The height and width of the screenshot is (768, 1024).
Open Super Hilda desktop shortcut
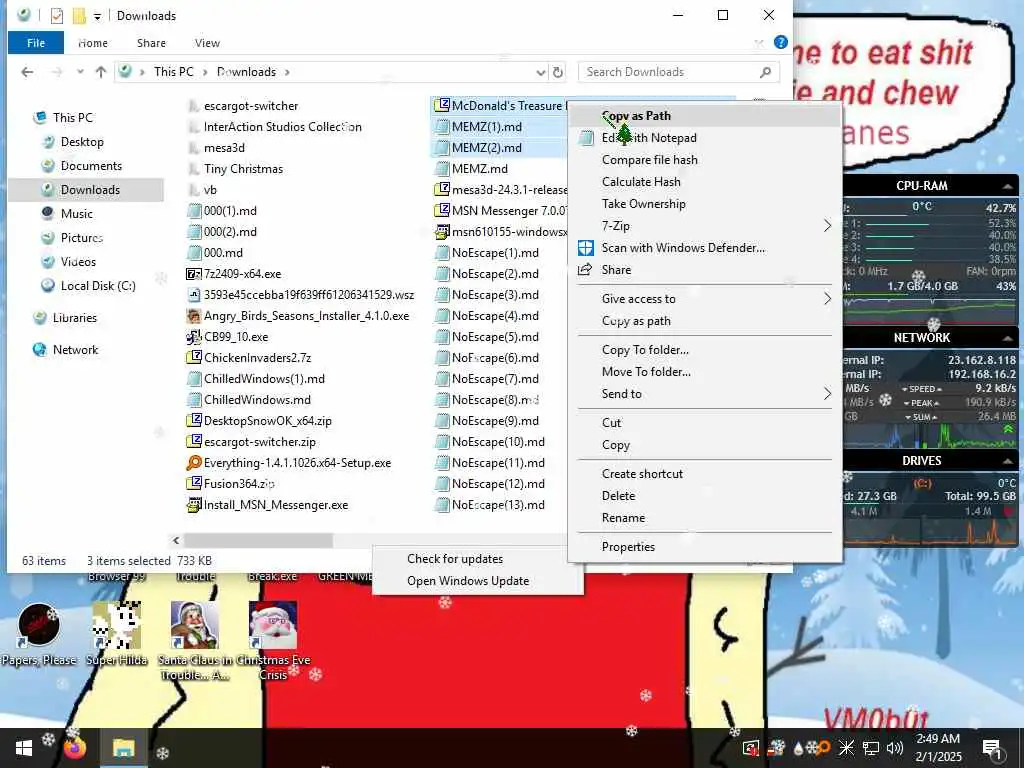point(116,633)
